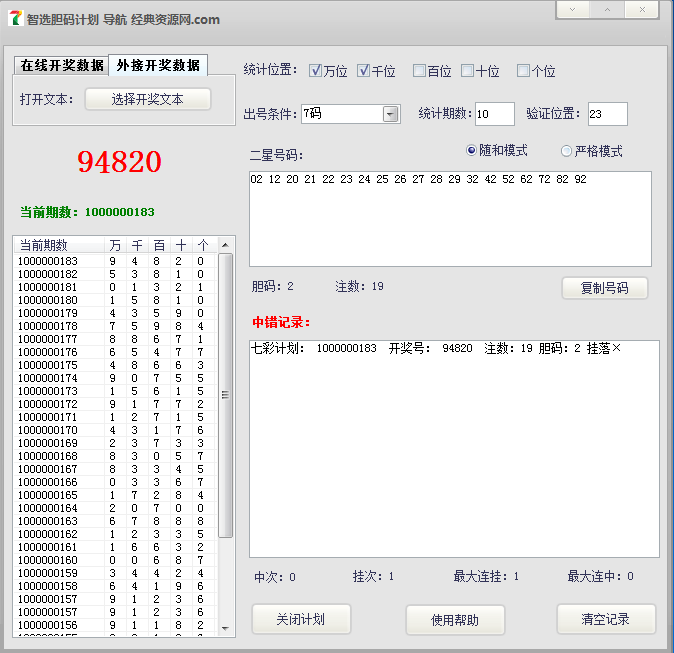Select row 1000000159 in draw list
This screenshot has height=653, width=674.
pos(115,573)
